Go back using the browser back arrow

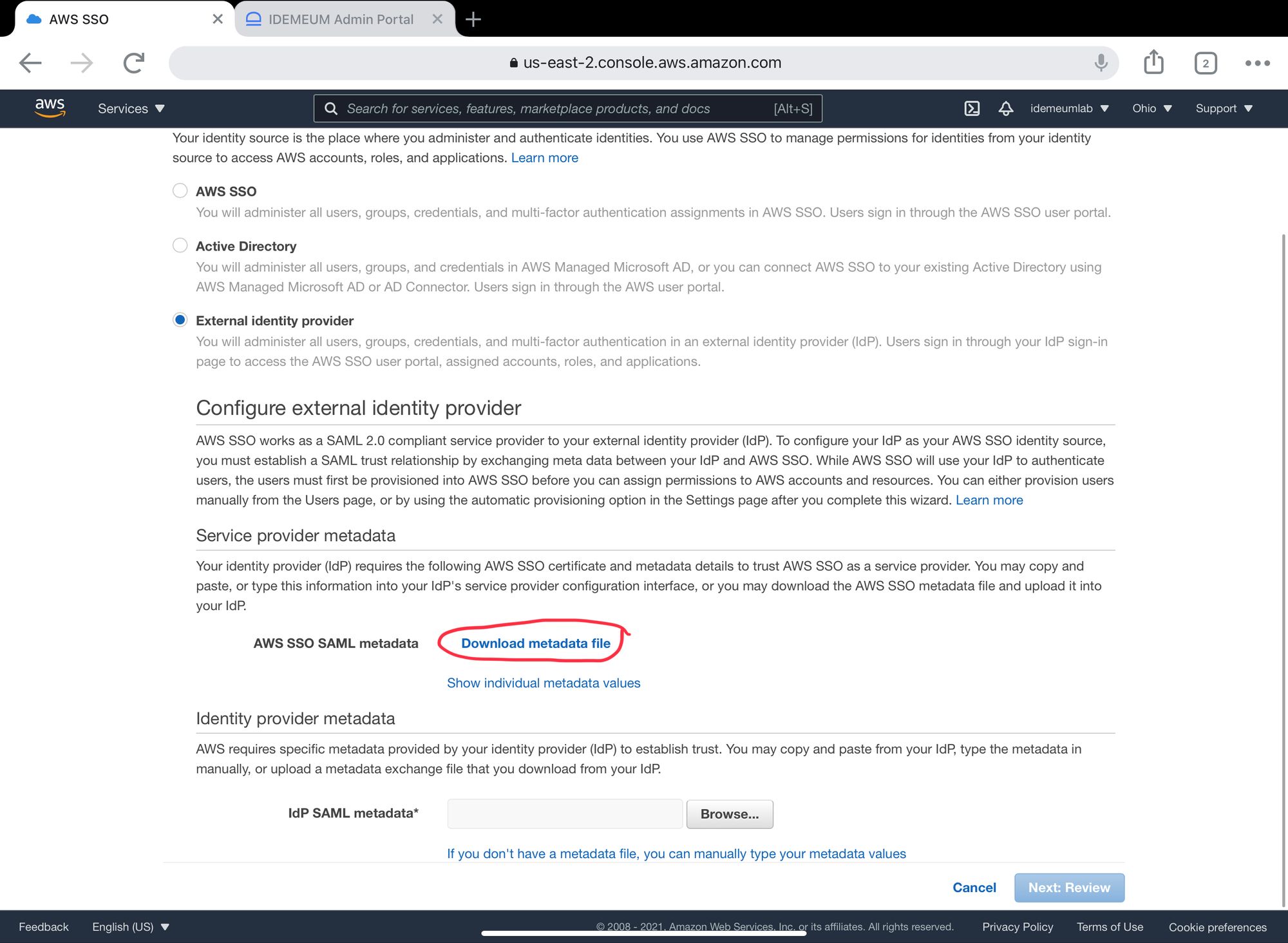pyautogui.click(x=30, y=62)
